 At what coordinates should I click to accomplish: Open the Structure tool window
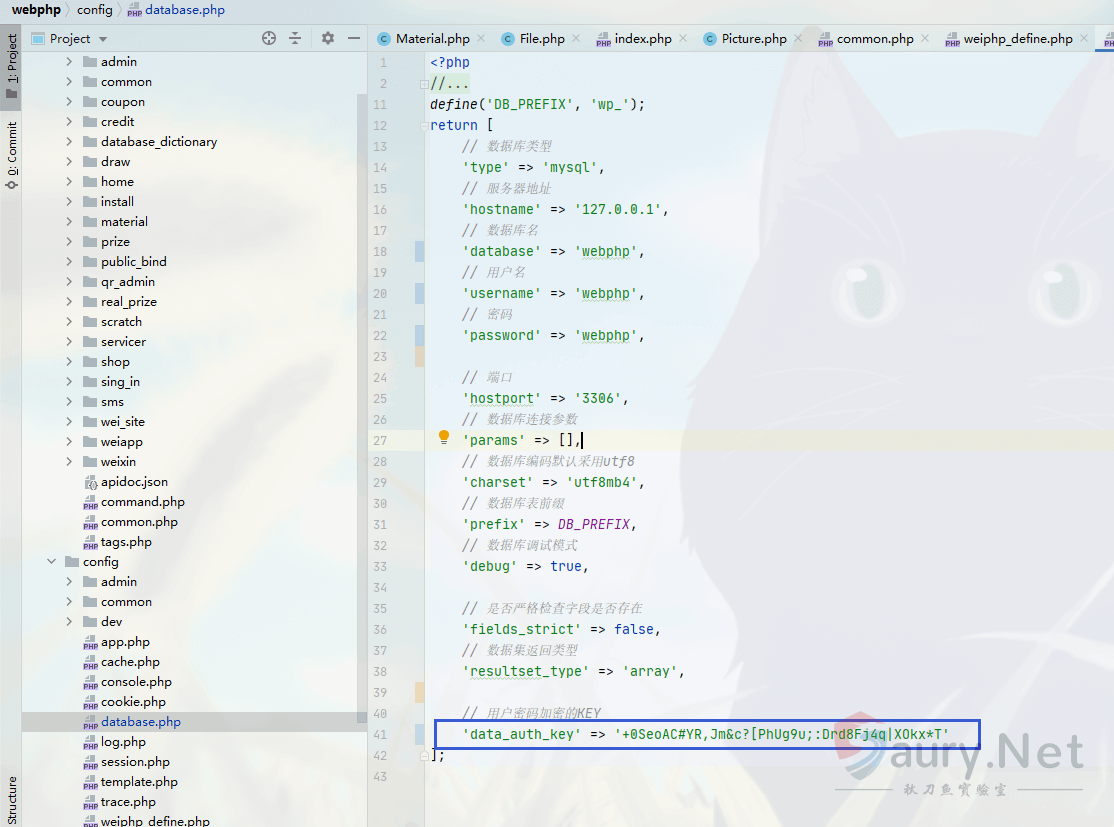click(11, 798)
